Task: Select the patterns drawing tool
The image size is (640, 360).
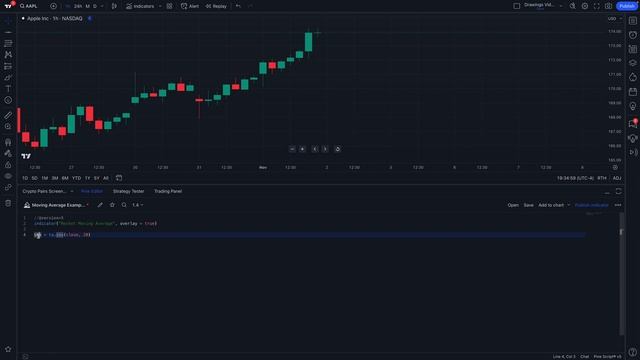Action: coord(8,54)
